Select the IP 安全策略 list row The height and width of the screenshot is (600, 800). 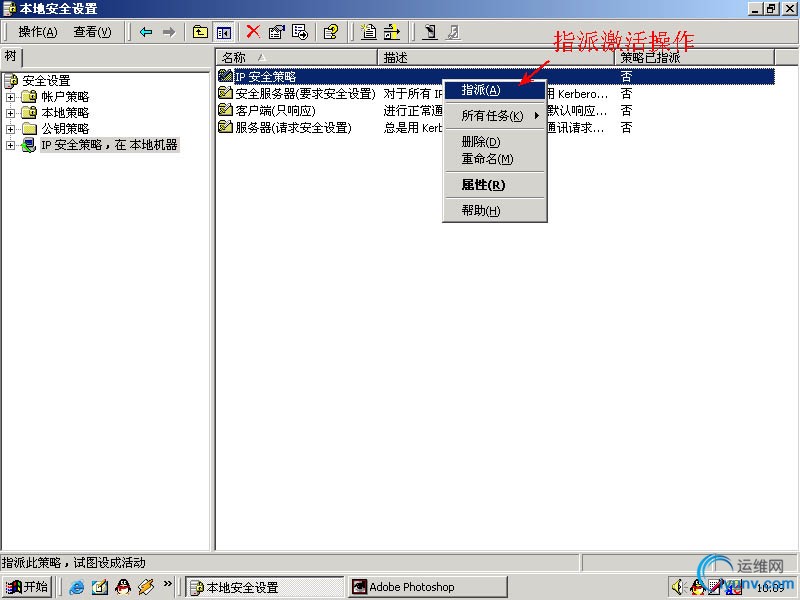click(x=496, y=77)
